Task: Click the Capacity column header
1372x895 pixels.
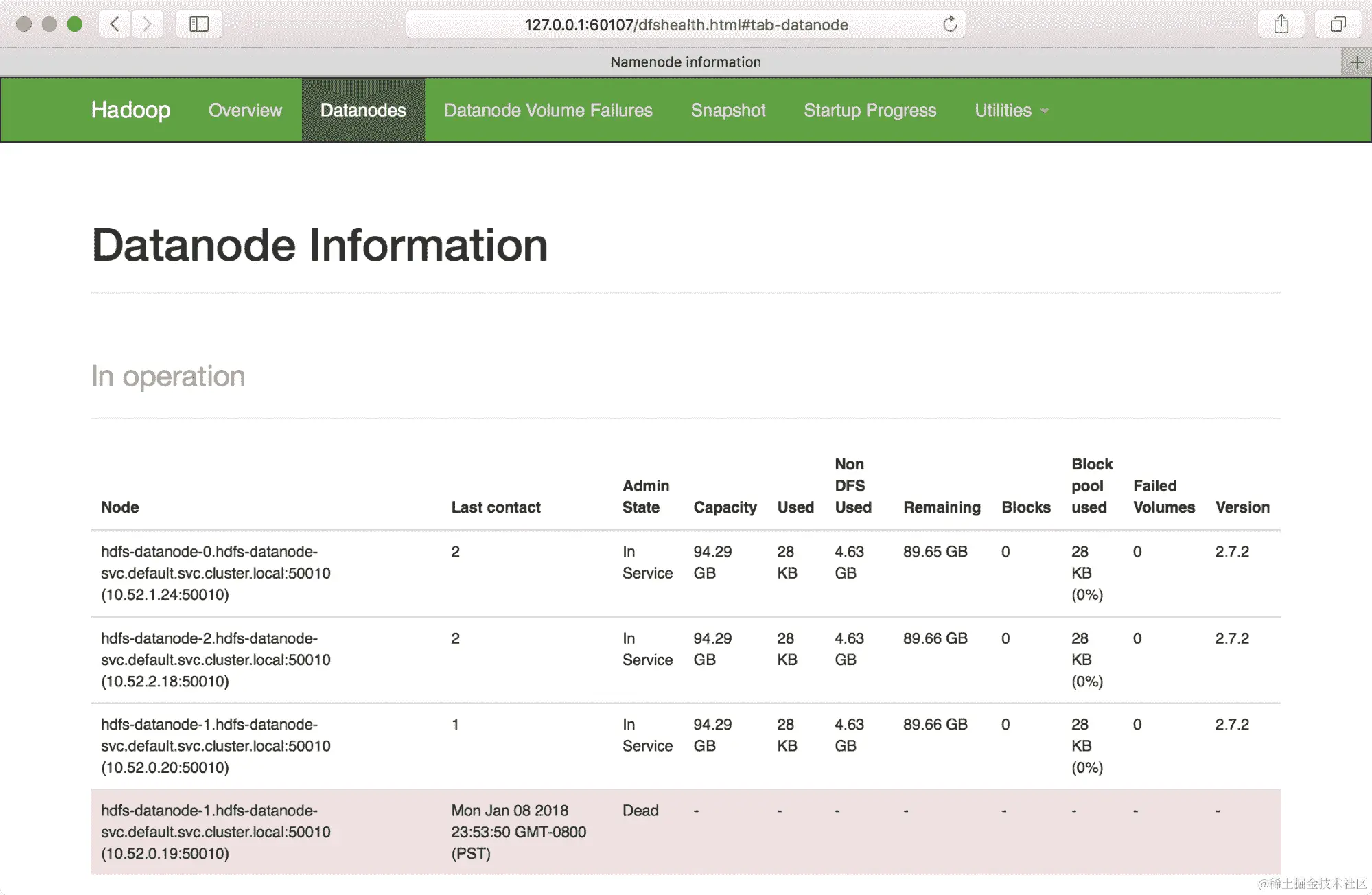Action: (x=725, y=507)
